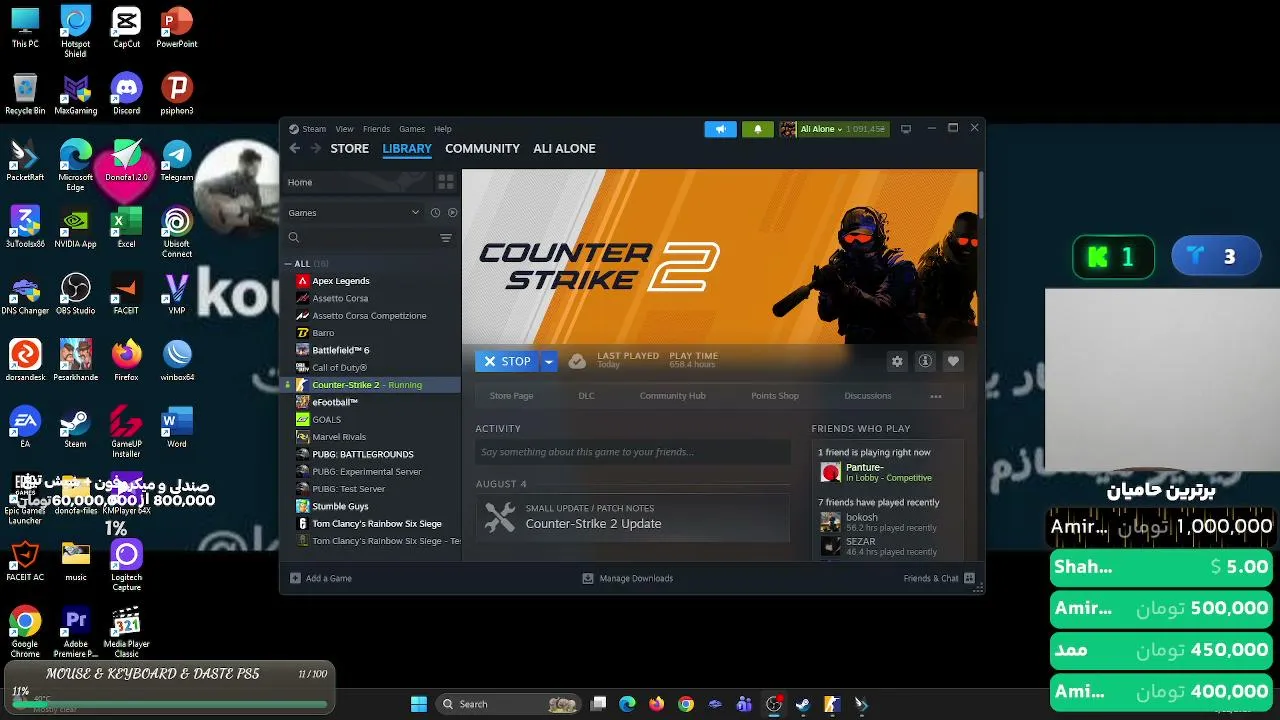Open the library collections grid view icon
Viewport: 1280px width, 720px height.
(446, 182)
